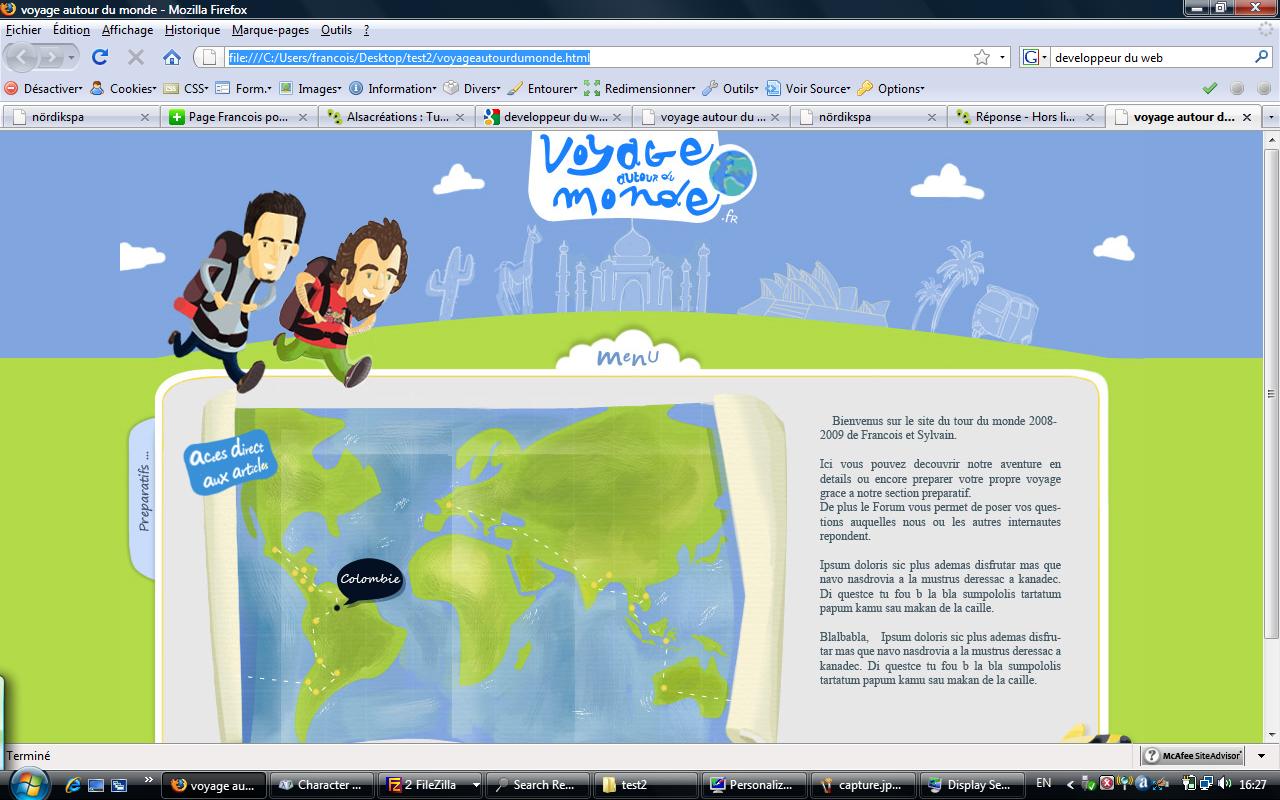Viewport: 1280px width, 800px height.
Task: Open the Google search engine selector dropdown
Action: [x=1035, y=57]
